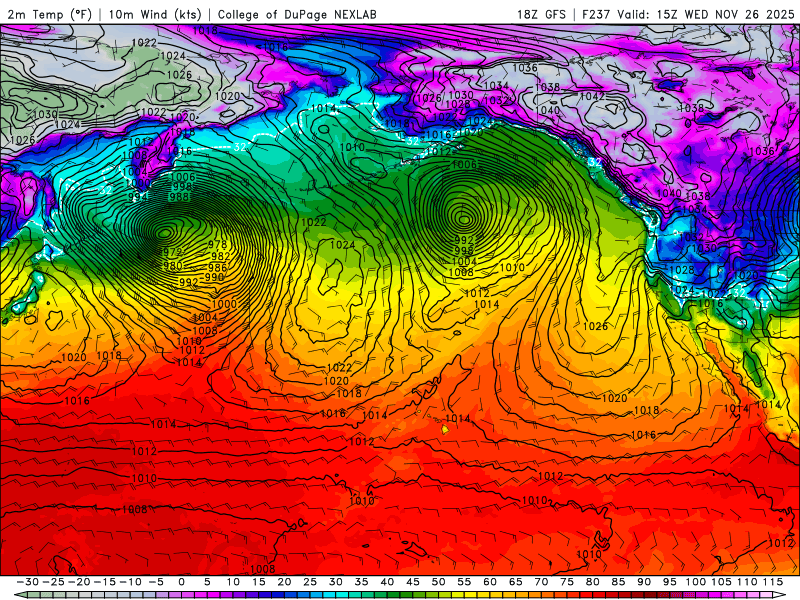Select the "15Z WED NOV 26 2025" valid time
Screen dimensions: 800x600
[x=726, y=14]
